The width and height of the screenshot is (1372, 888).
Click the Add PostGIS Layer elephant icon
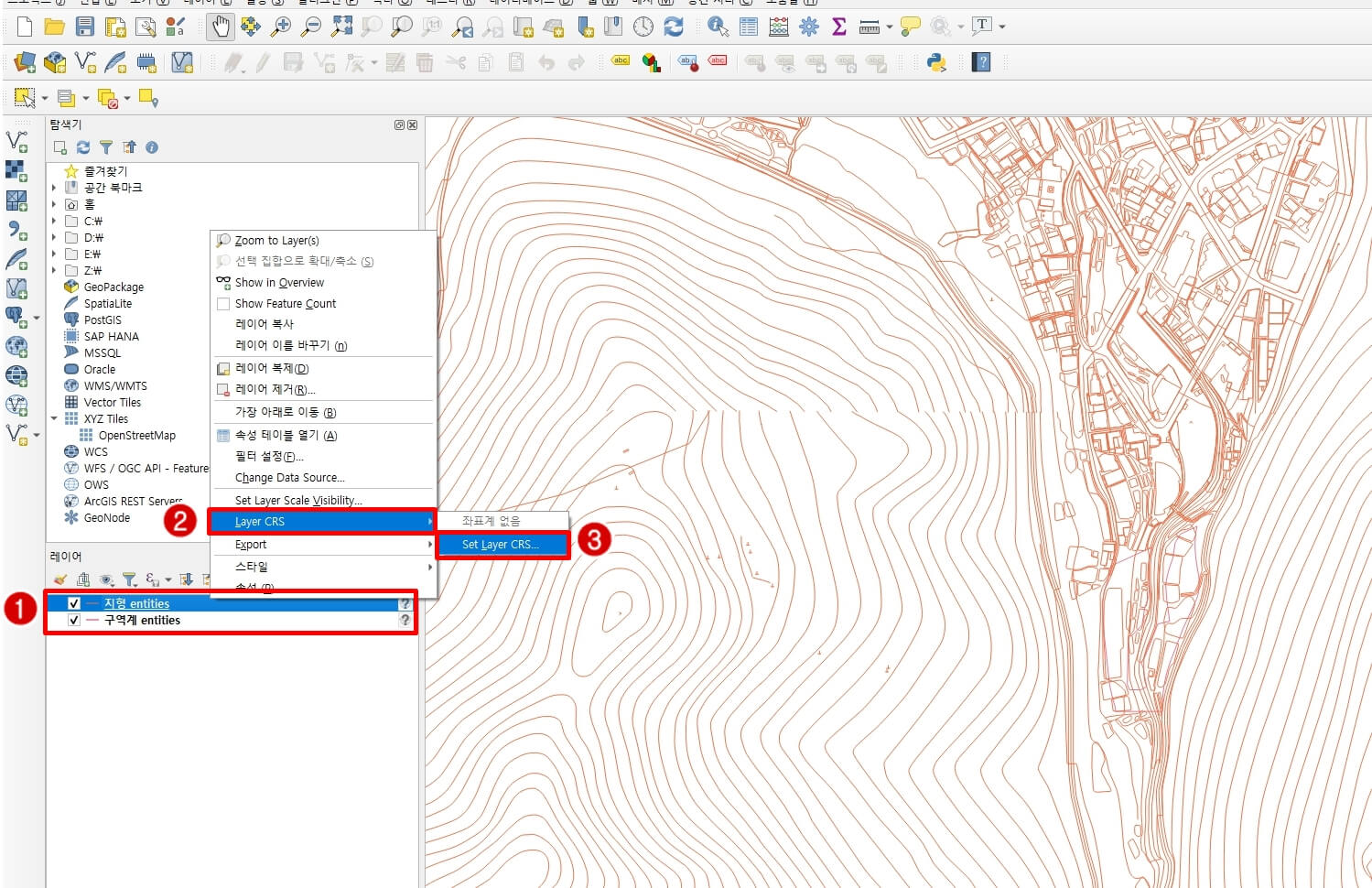16,317
